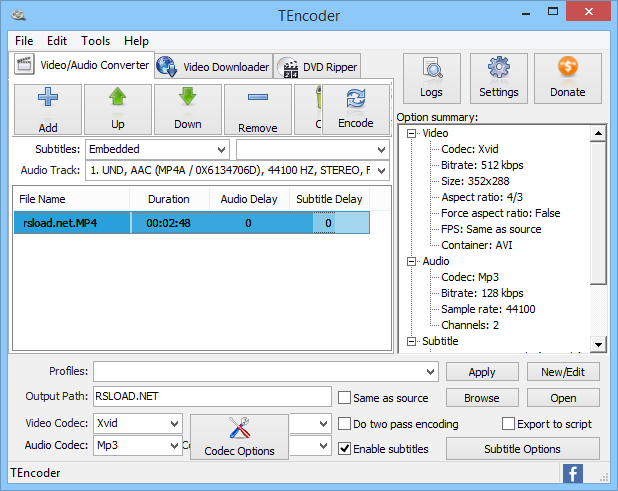Click option summary scrollbar down arrow
618x491 pixels.
598,345
